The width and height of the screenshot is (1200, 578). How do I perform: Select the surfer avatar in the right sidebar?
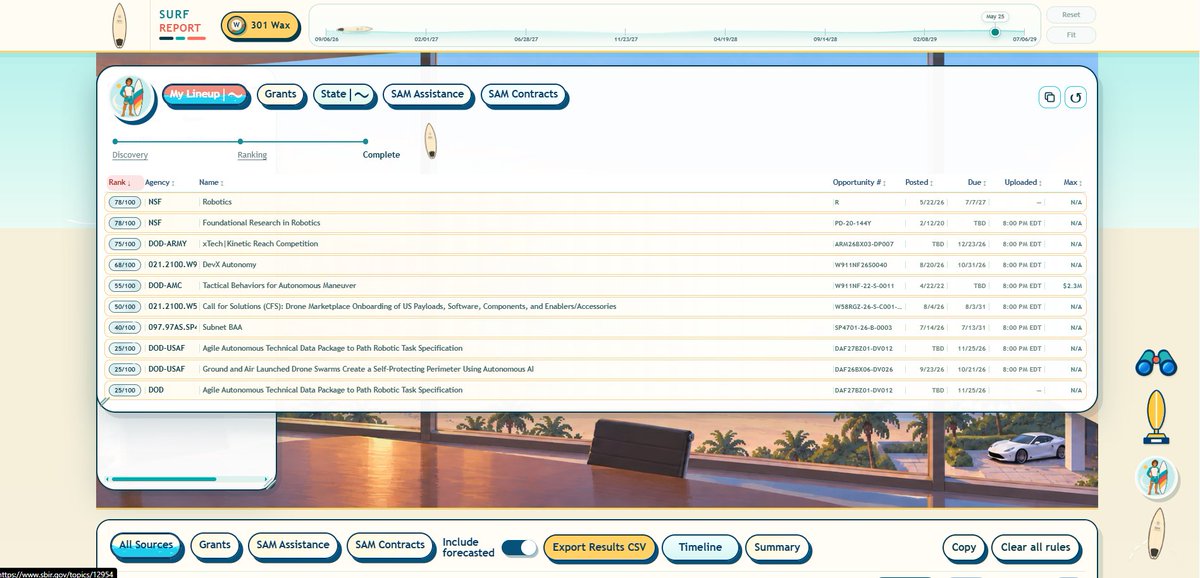pos(1156,479)
